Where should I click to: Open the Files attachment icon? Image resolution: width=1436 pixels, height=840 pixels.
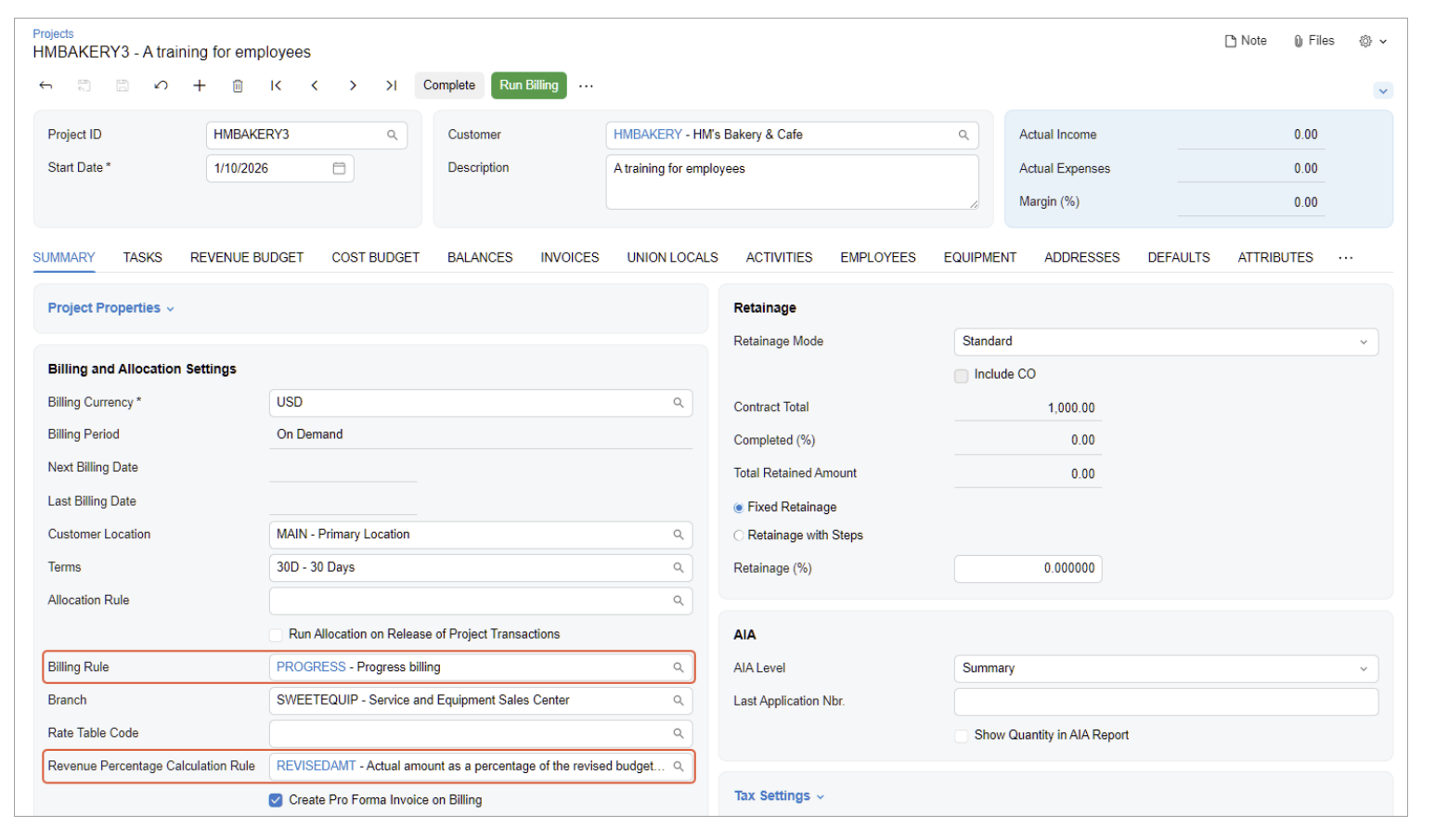pyautogui.click(x=1313, y=41)
